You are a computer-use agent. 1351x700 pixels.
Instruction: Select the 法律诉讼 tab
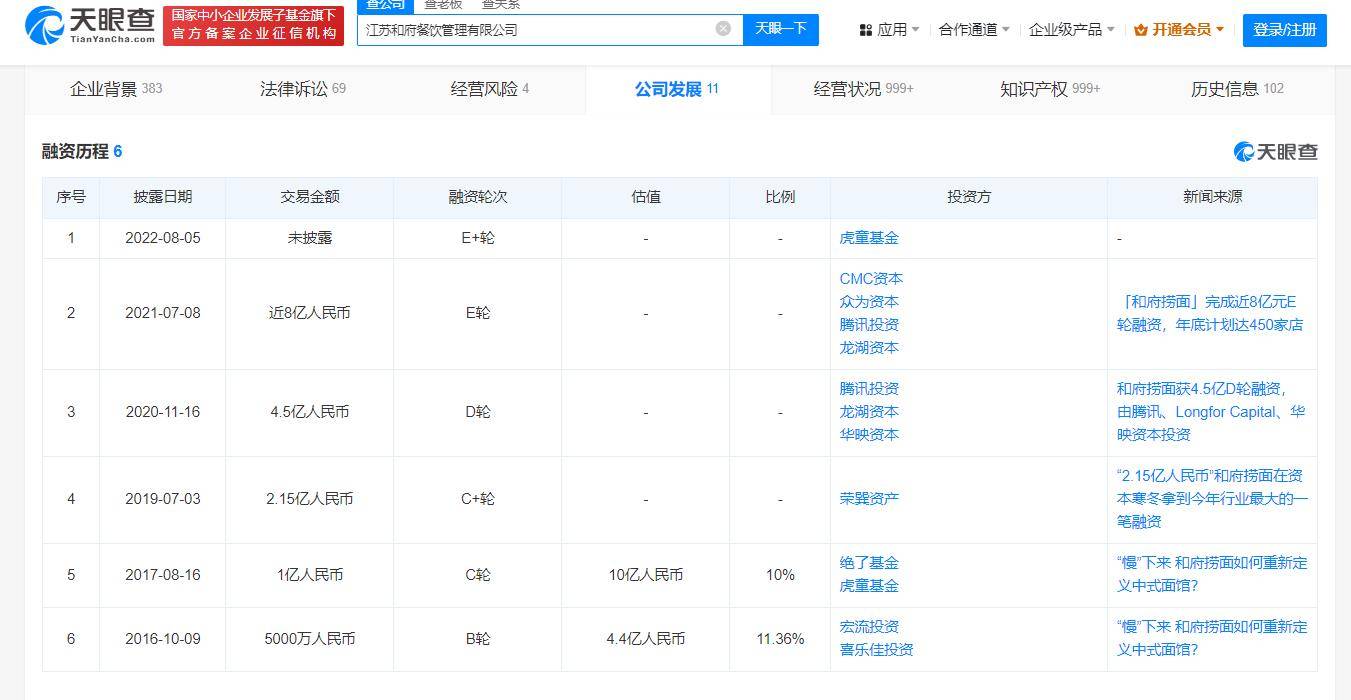291,88
